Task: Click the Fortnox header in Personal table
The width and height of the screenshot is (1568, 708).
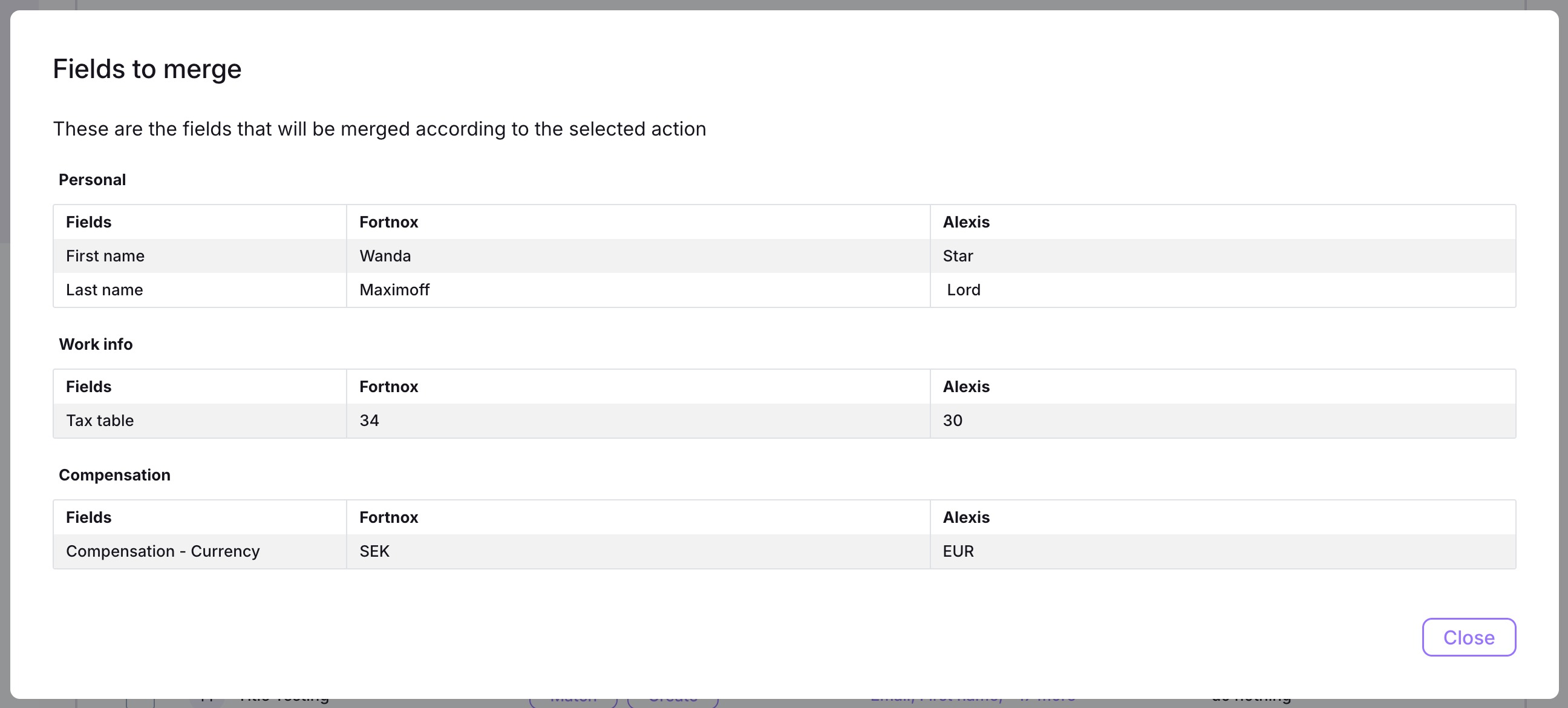Action: (x=389, y=222)
